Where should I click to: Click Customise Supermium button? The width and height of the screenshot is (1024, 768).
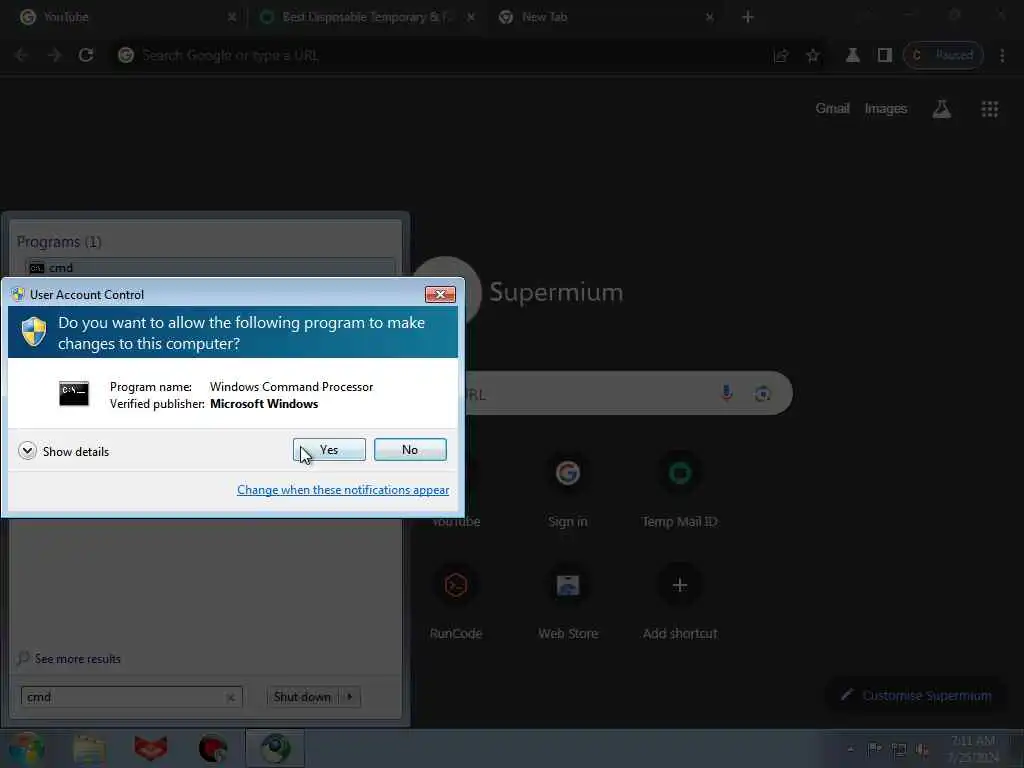918,696
